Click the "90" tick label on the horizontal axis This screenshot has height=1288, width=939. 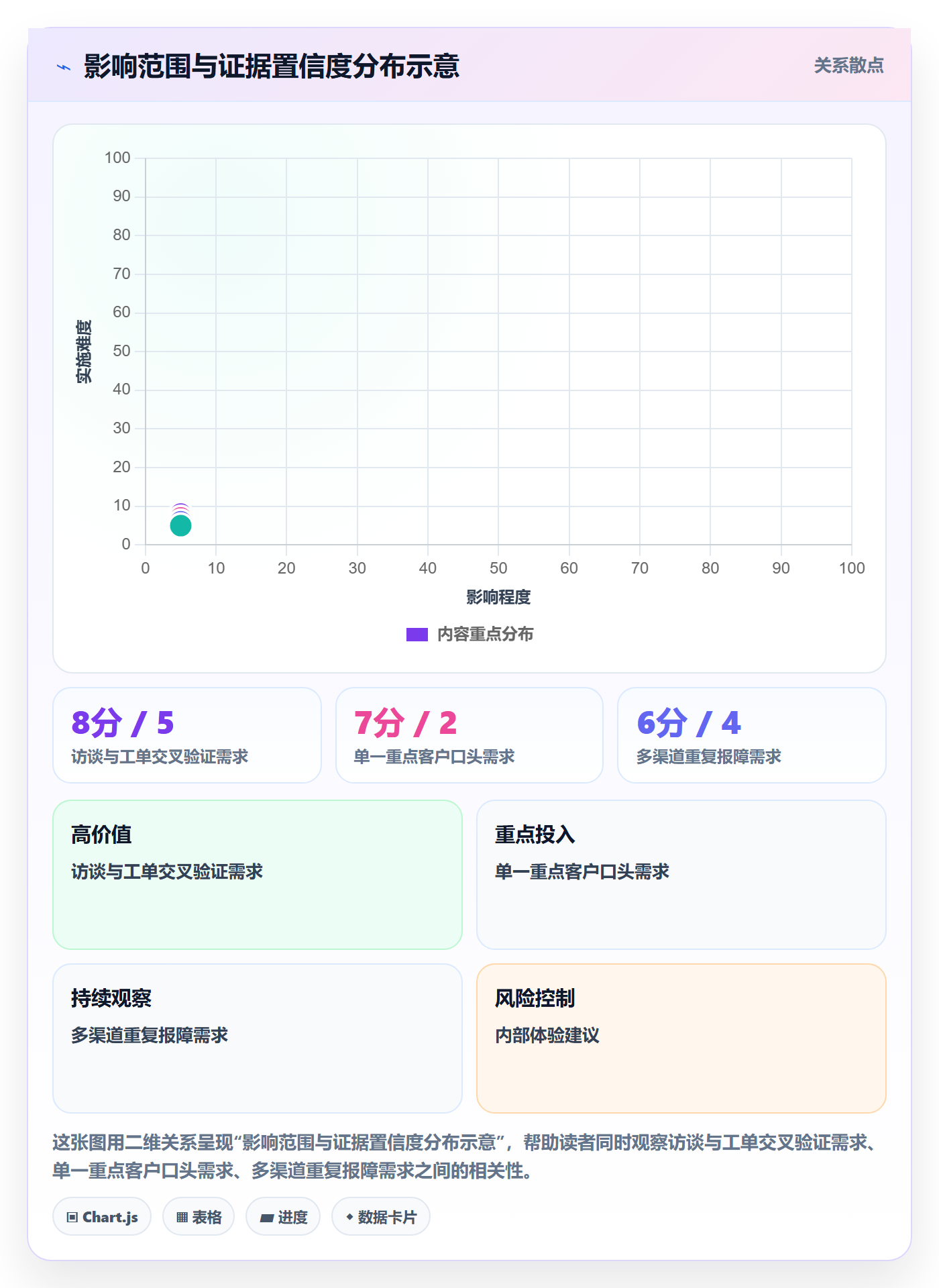point(781,568)
